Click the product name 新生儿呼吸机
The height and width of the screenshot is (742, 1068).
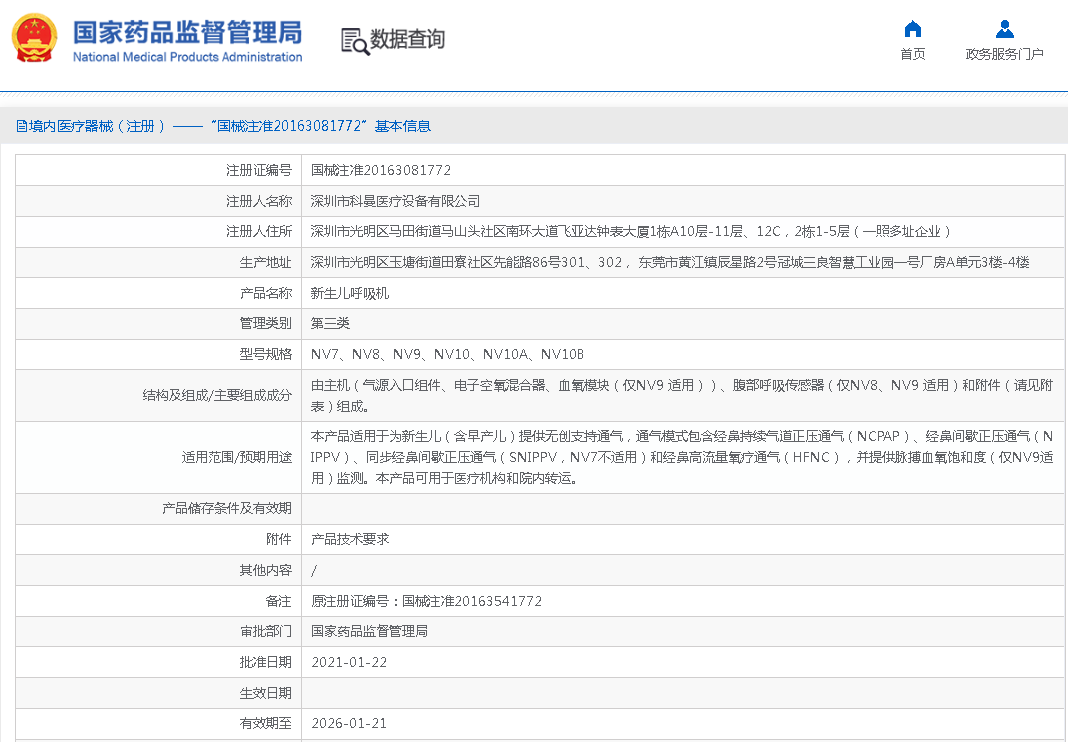350,293
